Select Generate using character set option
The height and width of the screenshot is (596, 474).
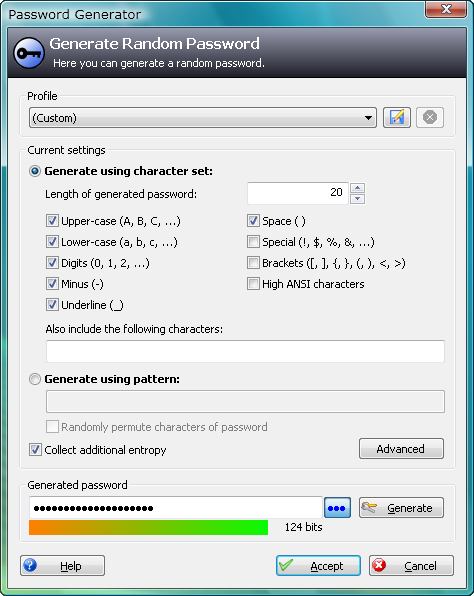35,171
